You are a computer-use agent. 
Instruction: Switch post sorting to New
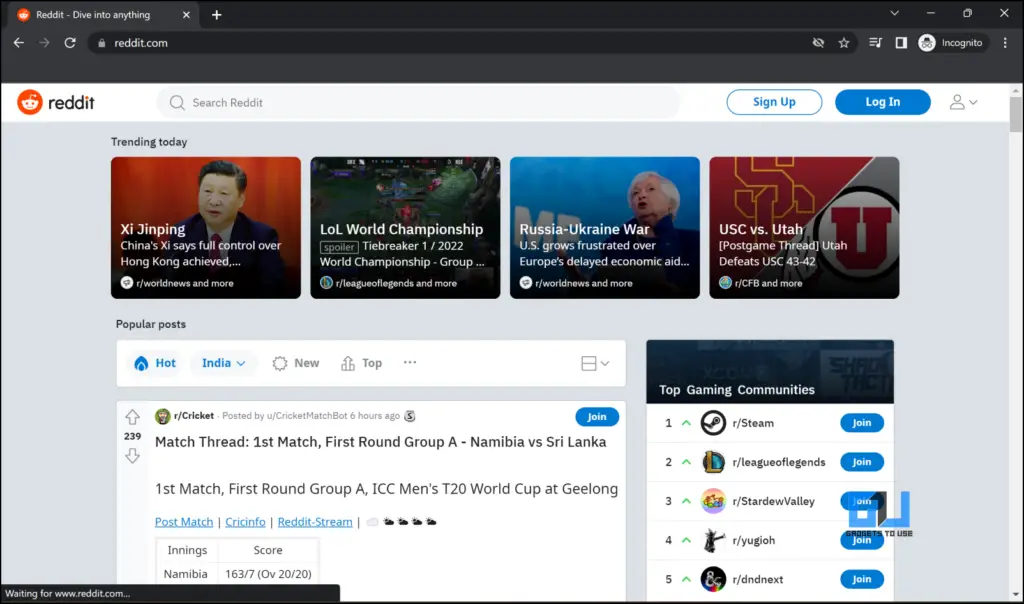[295, 363]
